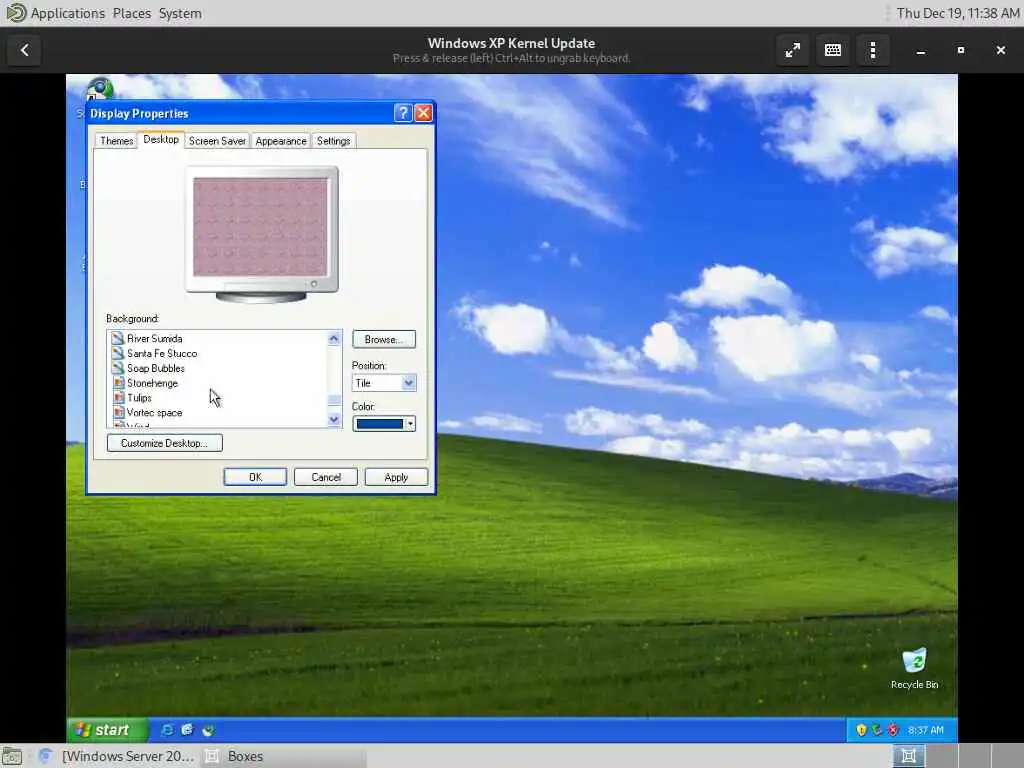Click the background list scrollbar thumb
This screenshot has height=768, width=1024.
pyautogui.click(x=334, y=400)
